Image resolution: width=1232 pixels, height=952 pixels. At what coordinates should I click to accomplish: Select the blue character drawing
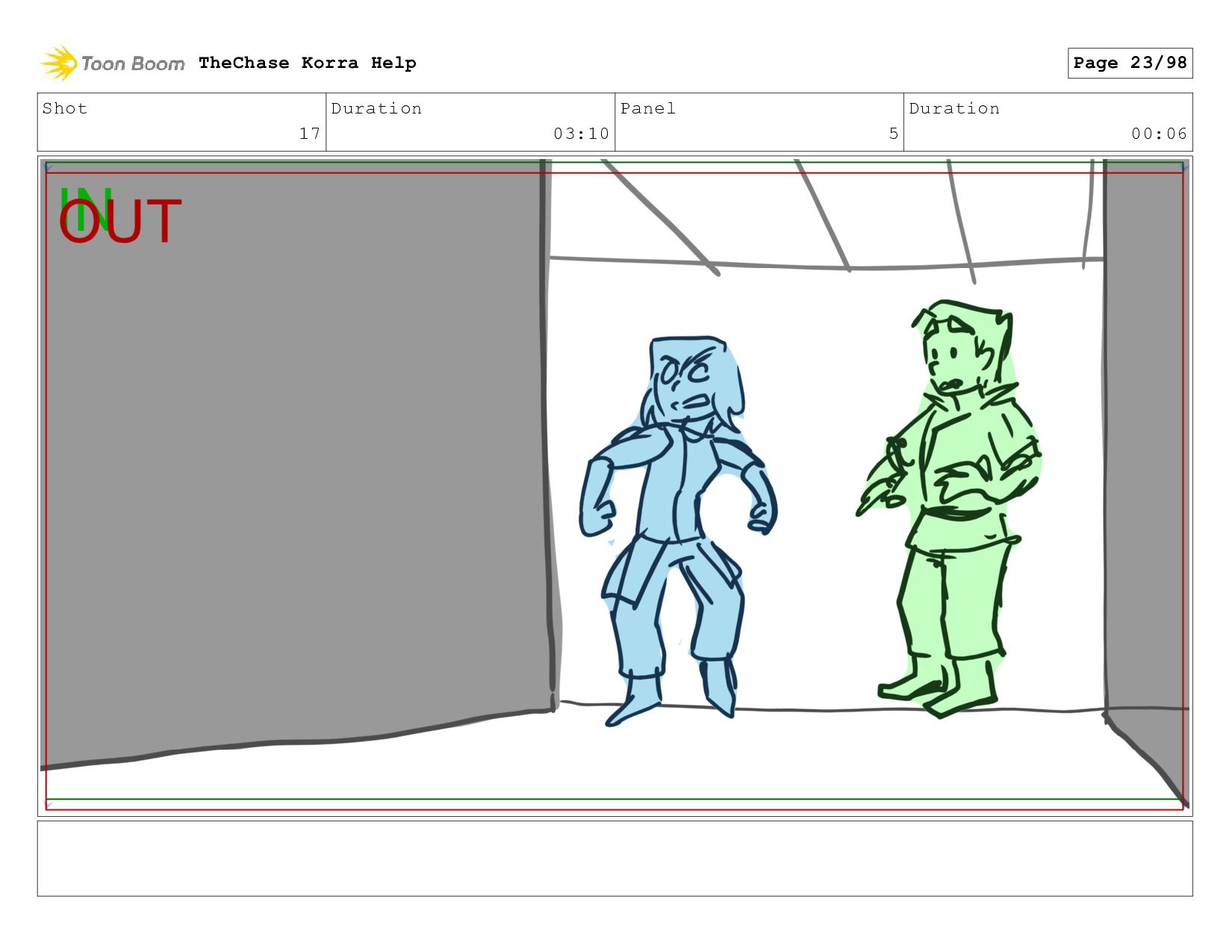coord(677,530)
